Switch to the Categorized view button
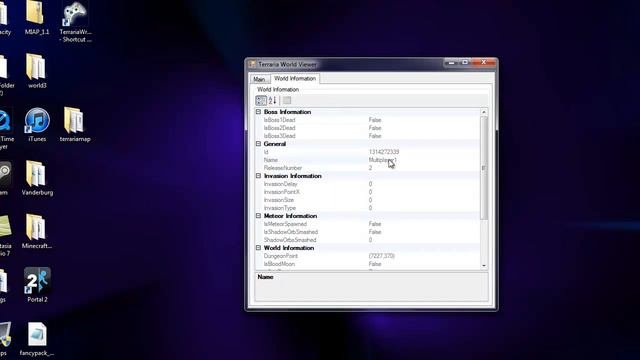This screenshot has height=360, width=640. click(261, 100)
